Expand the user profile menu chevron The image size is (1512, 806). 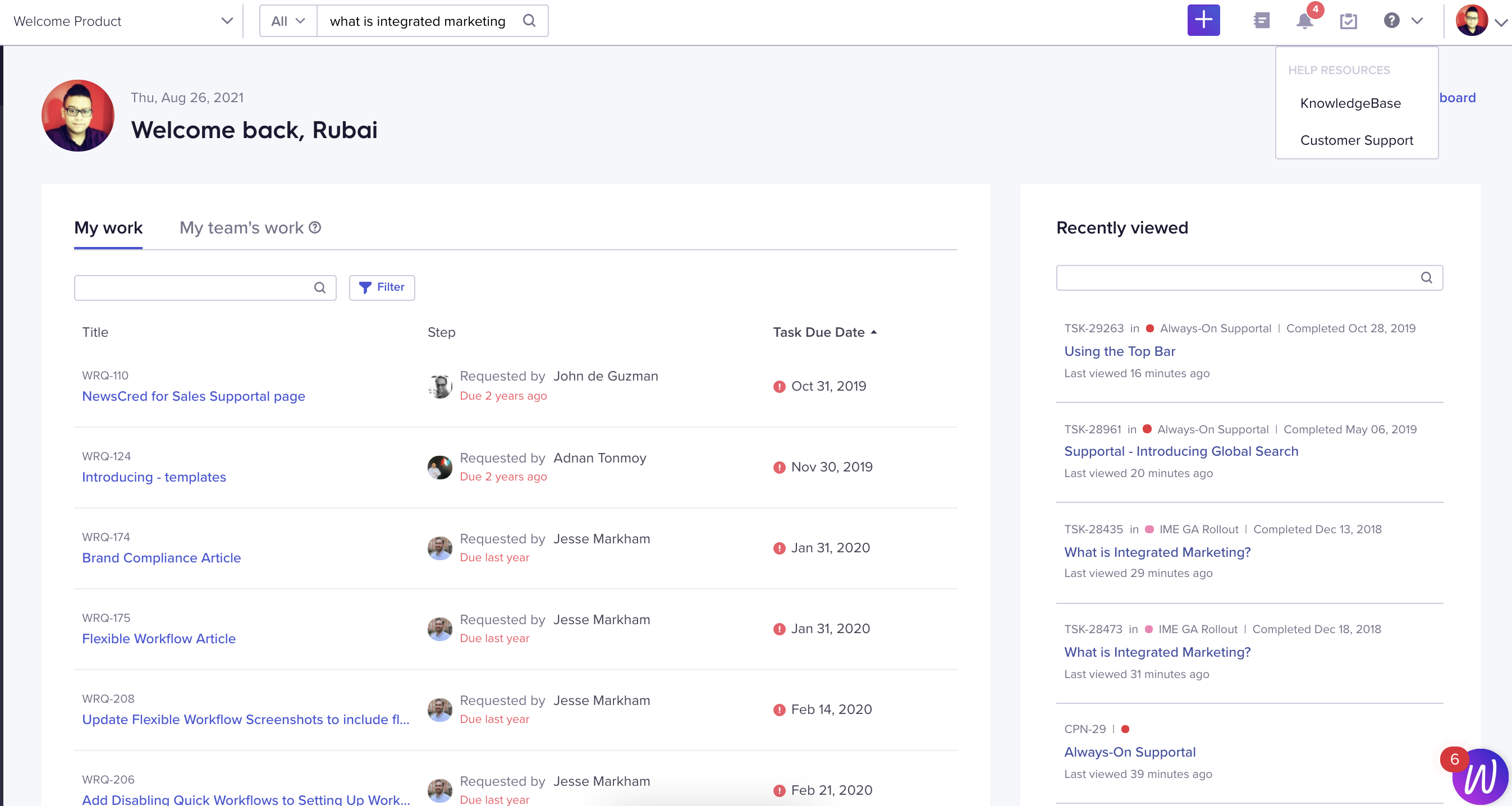[x=1501, y=22]
